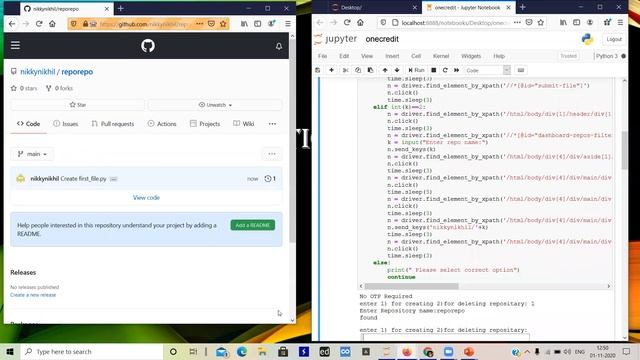
Task: Click Create a new release link
Action: click(33, 295)
